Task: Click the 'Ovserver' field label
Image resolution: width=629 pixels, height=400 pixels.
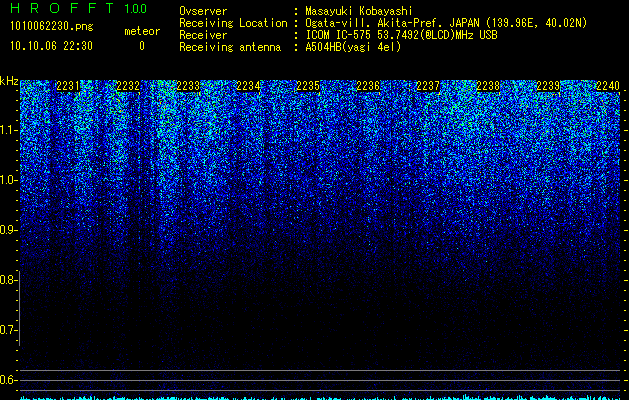Action: [203, 11]
